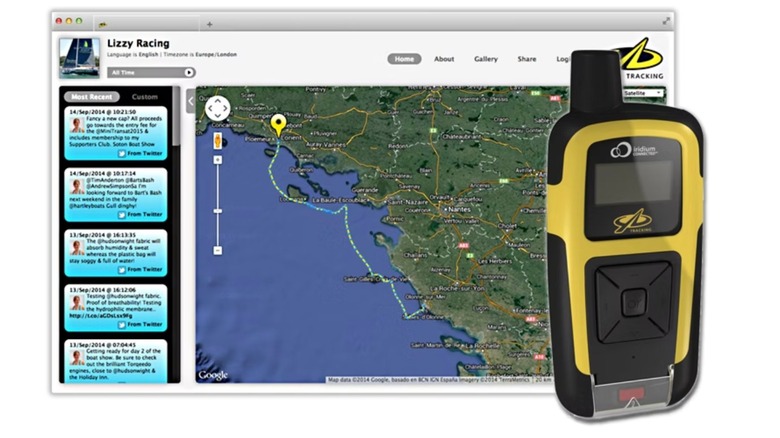This screenshot has height=438, width=780.
Task: Click the All Time play arrow
Action: (x=189, y=73)
